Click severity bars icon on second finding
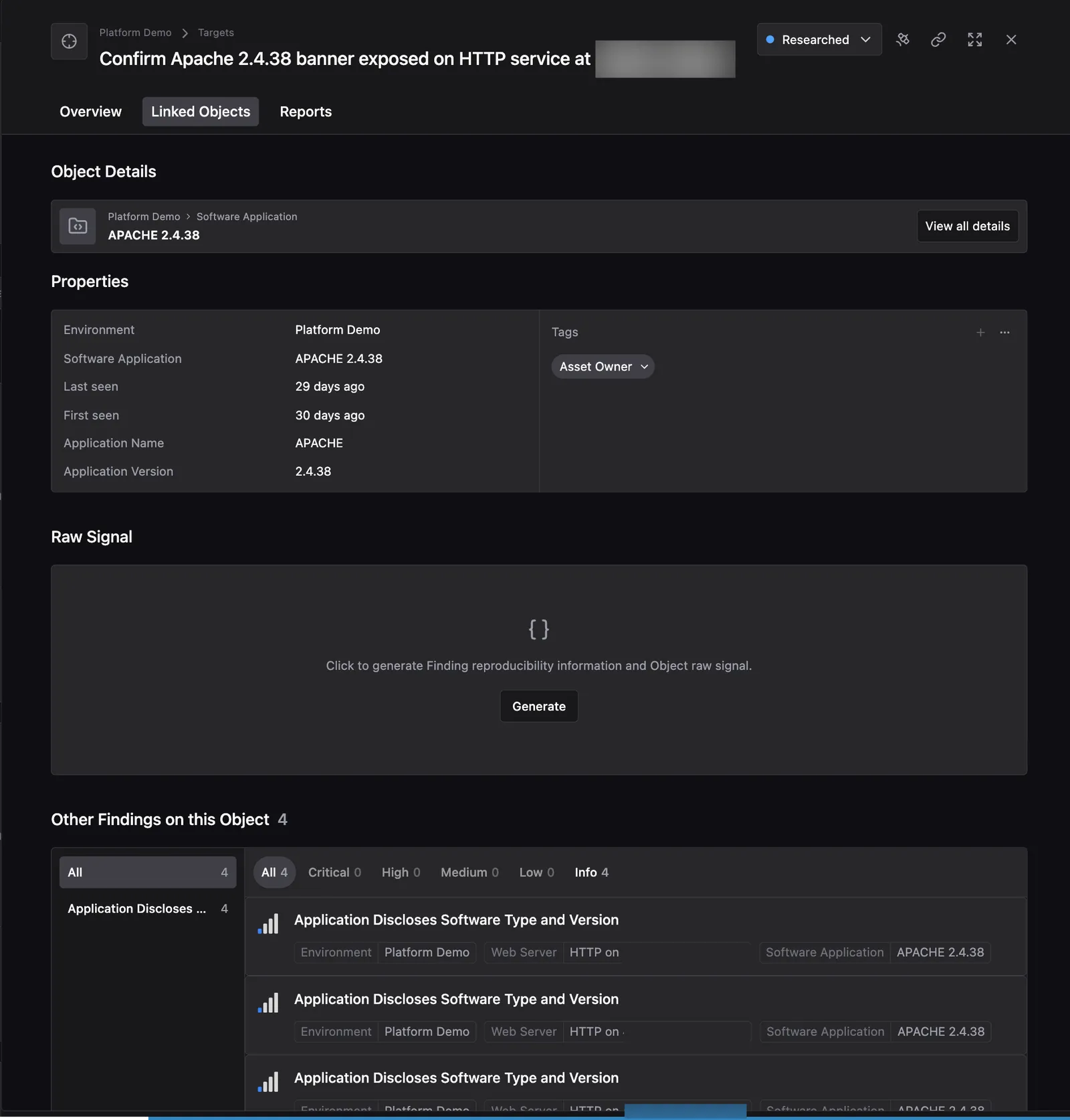The height and width of the screenshot is (1120, 1070). pyautogui.click(x=268, y=1003)
